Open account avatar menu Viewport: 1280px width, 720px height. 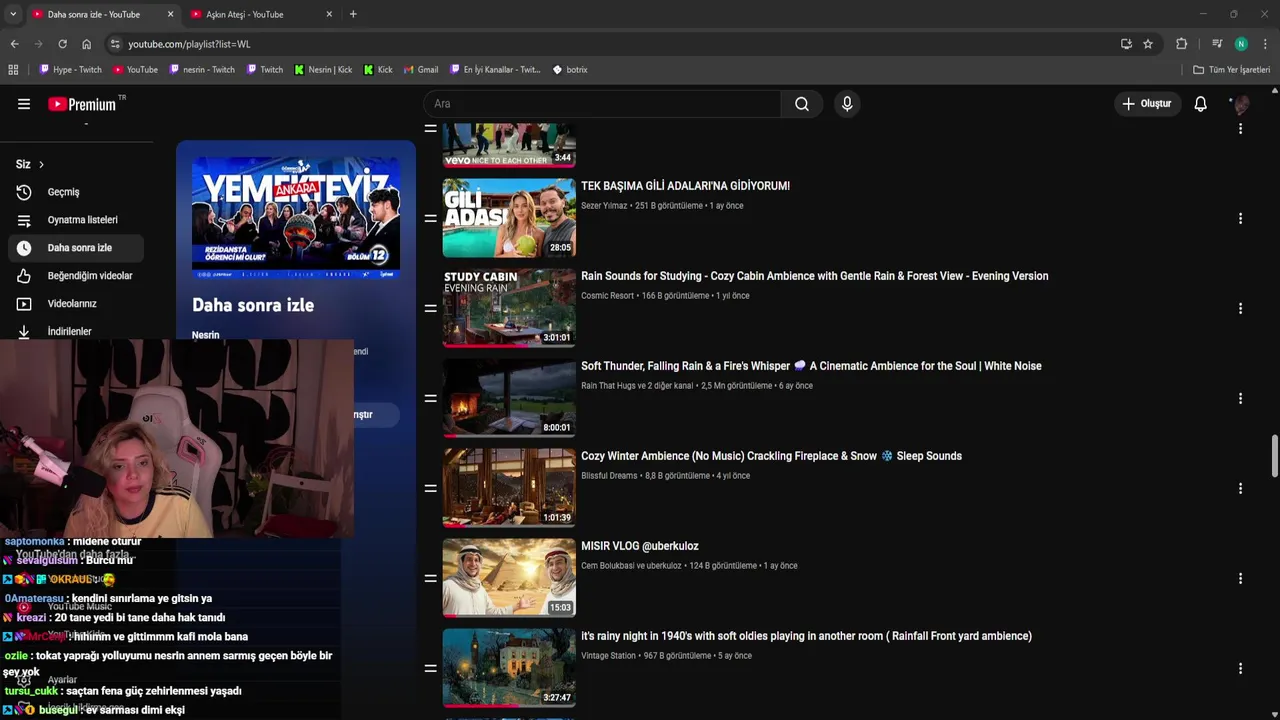pyautogui.click(x=1241, y=104)
